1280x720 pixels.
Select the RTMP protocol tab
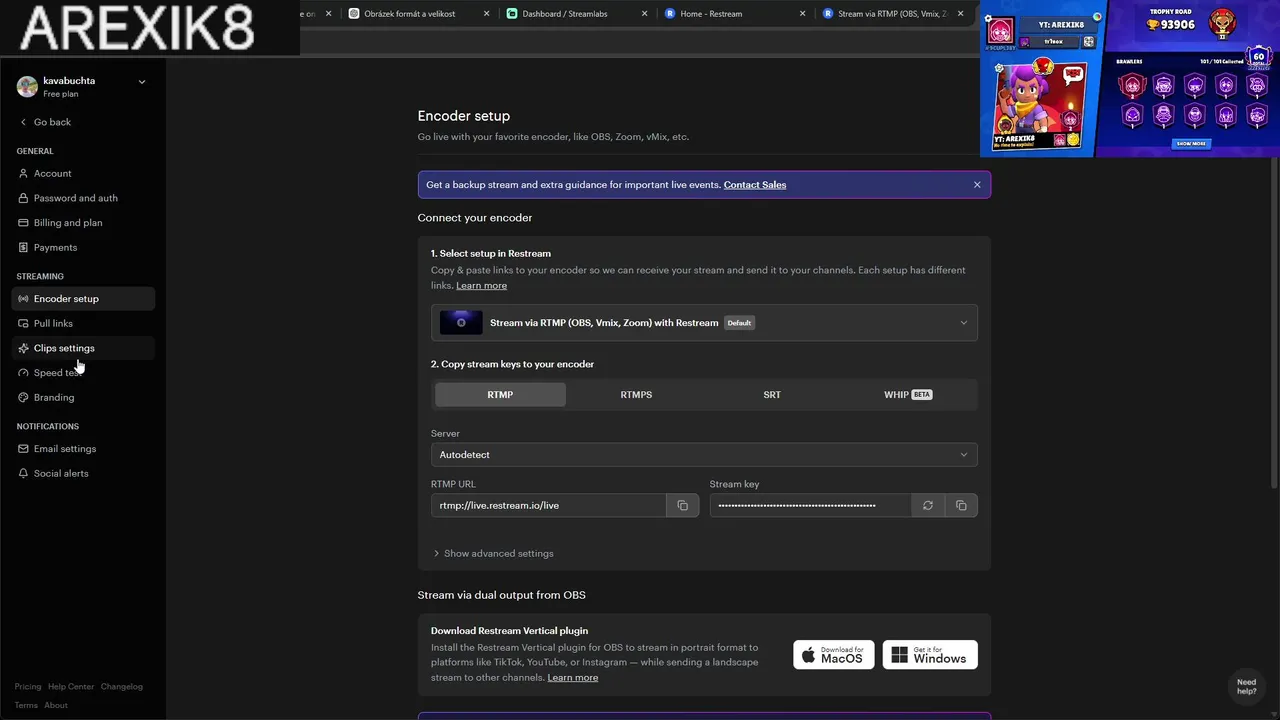click(x=500, y=395)
